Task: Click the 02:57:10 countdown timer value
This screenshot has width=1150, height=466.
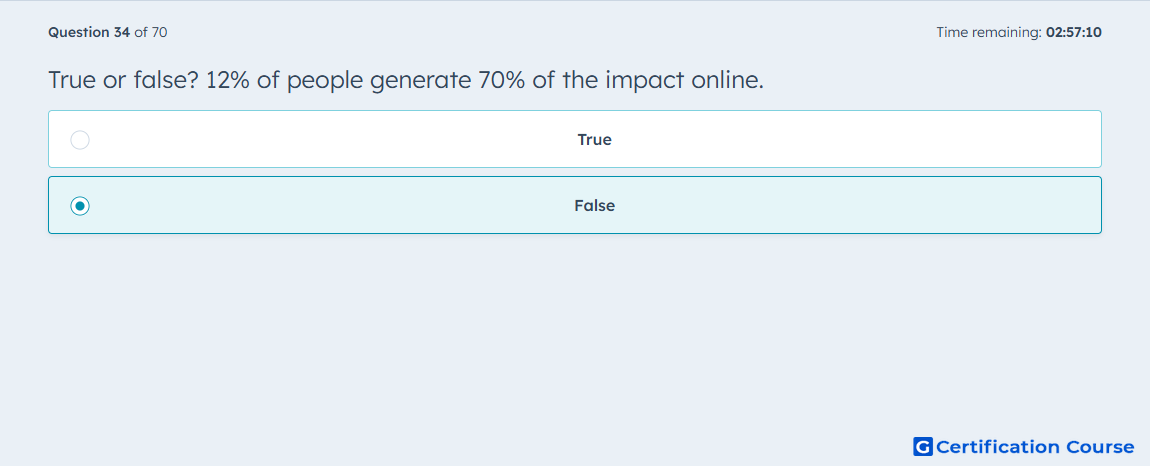Action: point(1074,32)
